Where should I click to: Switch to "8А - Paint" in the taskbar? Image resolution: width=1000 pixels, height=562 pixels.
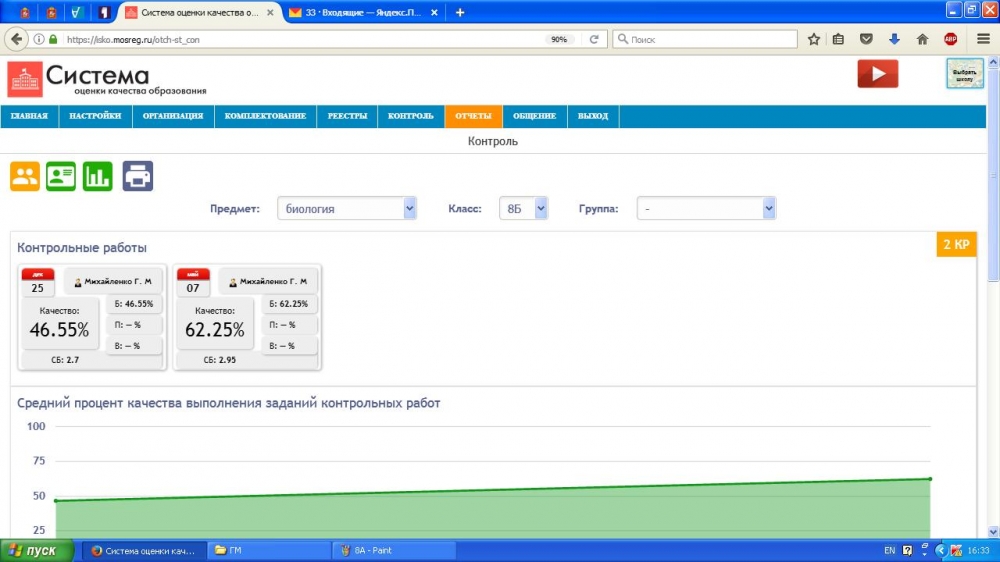point(394,551)
